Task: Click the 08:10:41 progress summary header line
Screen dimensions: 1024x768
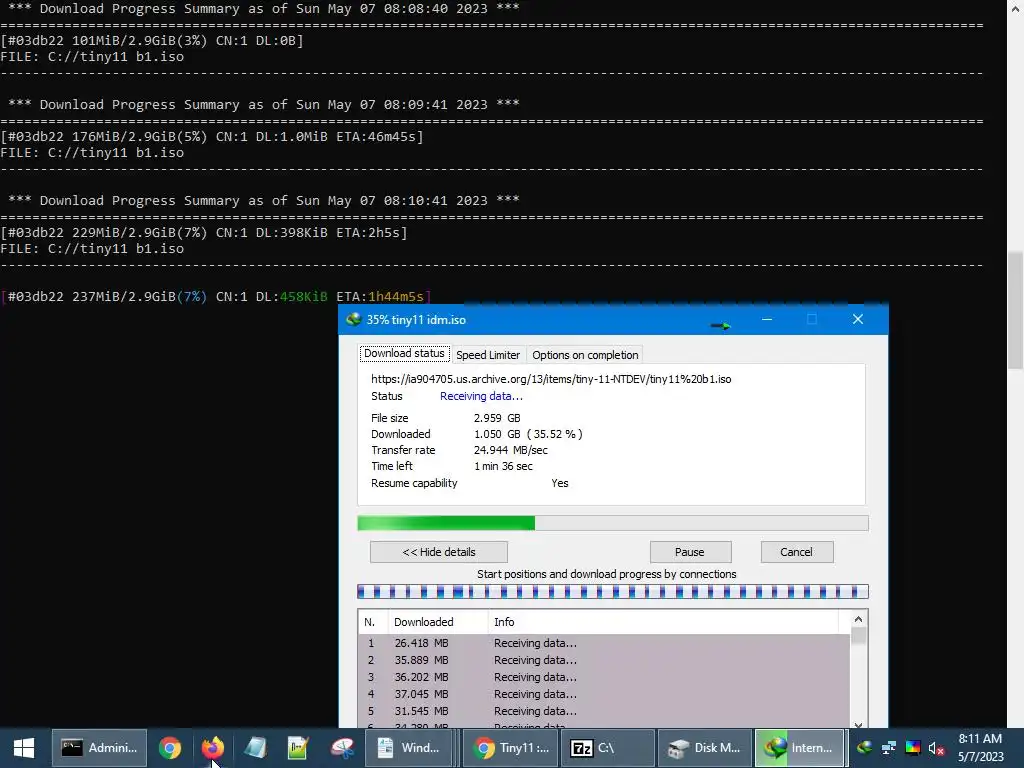Action: pyautogui.click(x=264, y=200)
